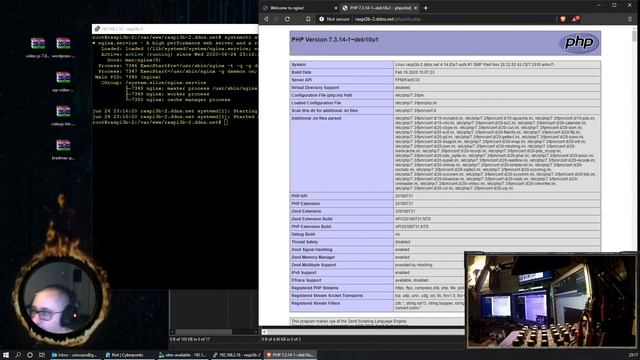Click the Zend Extension row label
This screenshot has height=360, width=640.
click(306, 211)
